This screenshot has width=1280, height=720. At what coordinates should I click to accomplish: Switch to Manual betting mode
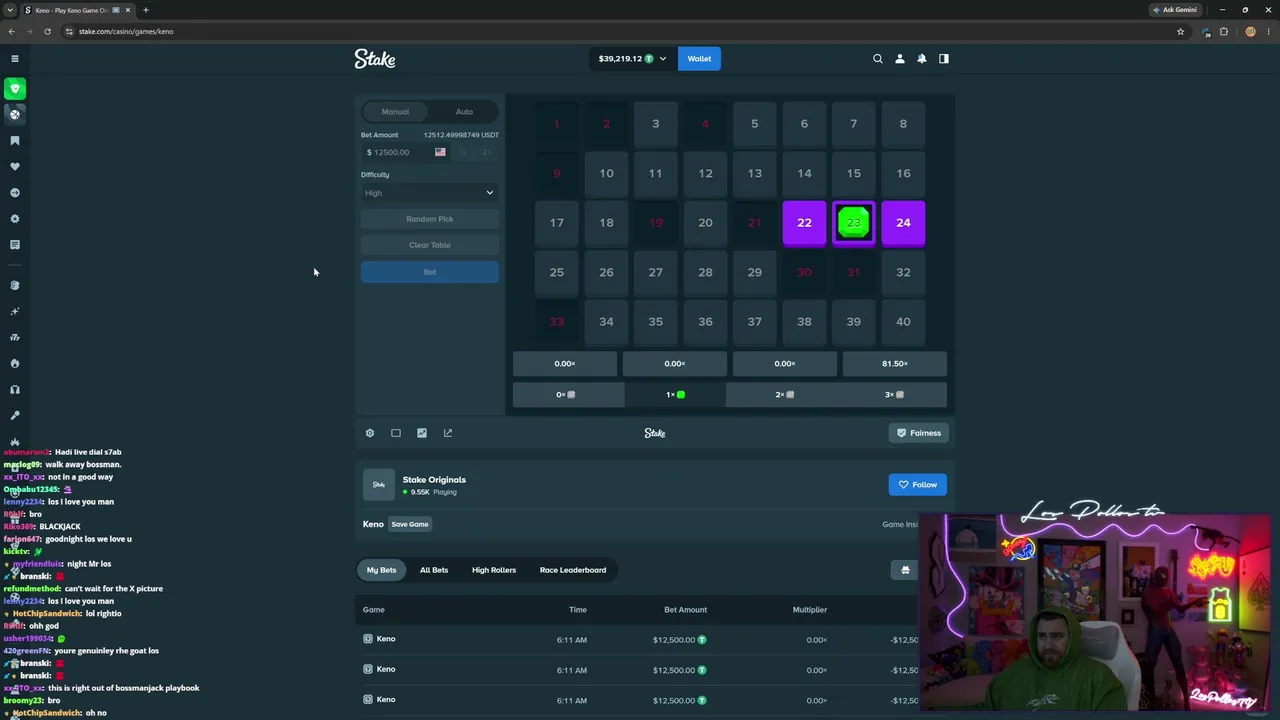pos(395,112)
